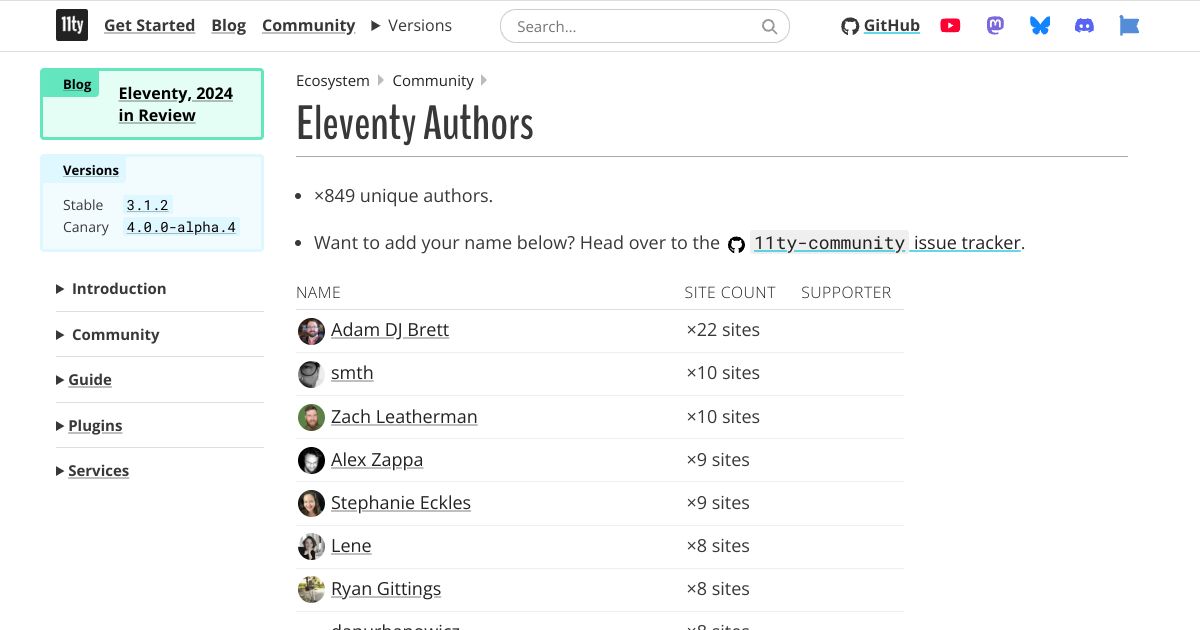Expand the Community sidebar section
Viewport: 1200px width, 630px height.
108,335
